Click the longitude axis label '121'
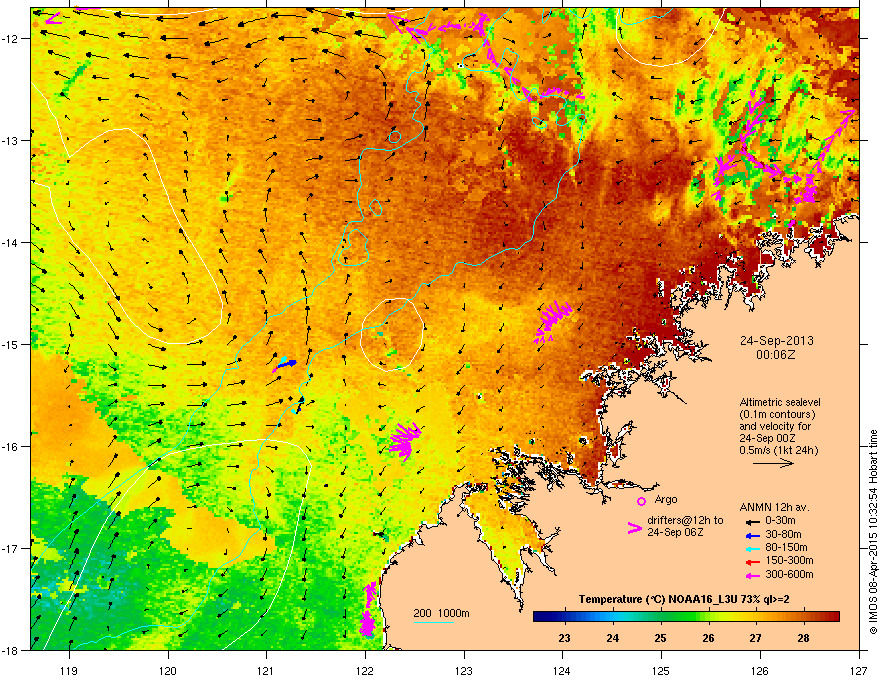 pyautogui.click(x=266, y=670)
